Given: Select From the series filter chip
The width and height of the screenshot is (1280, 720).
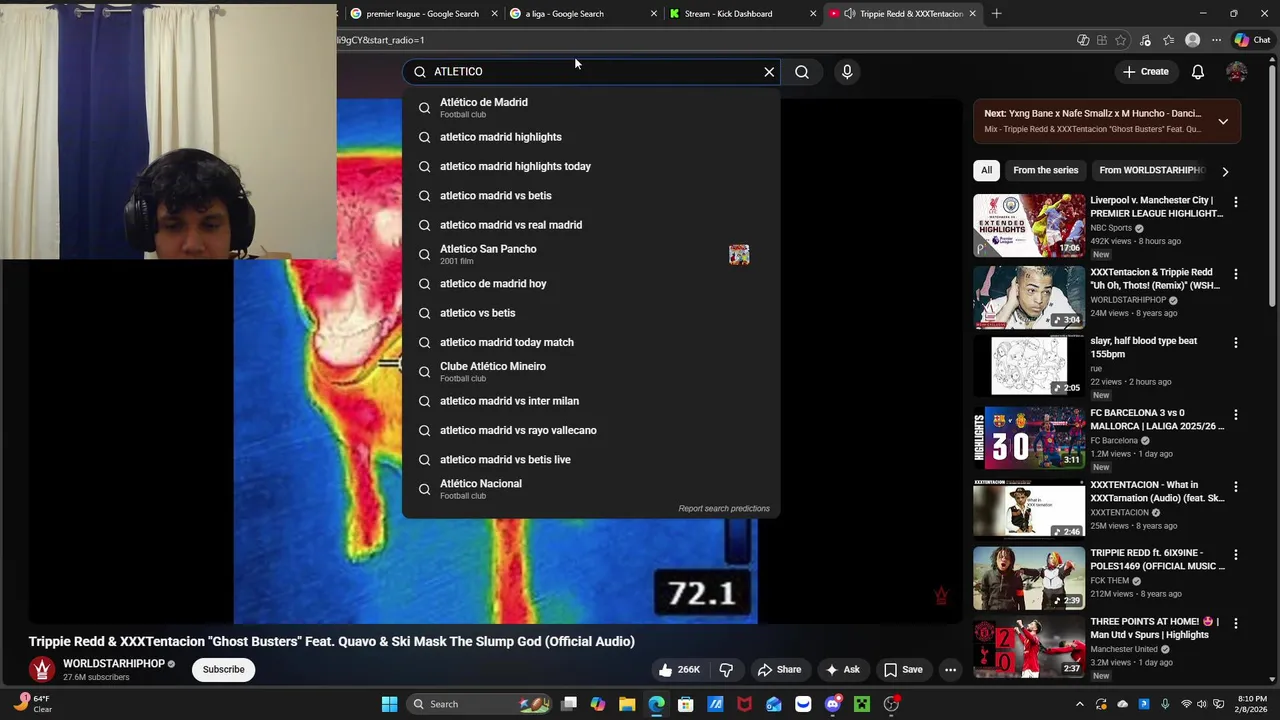Looking at the screenshot, I should 1045,170.
